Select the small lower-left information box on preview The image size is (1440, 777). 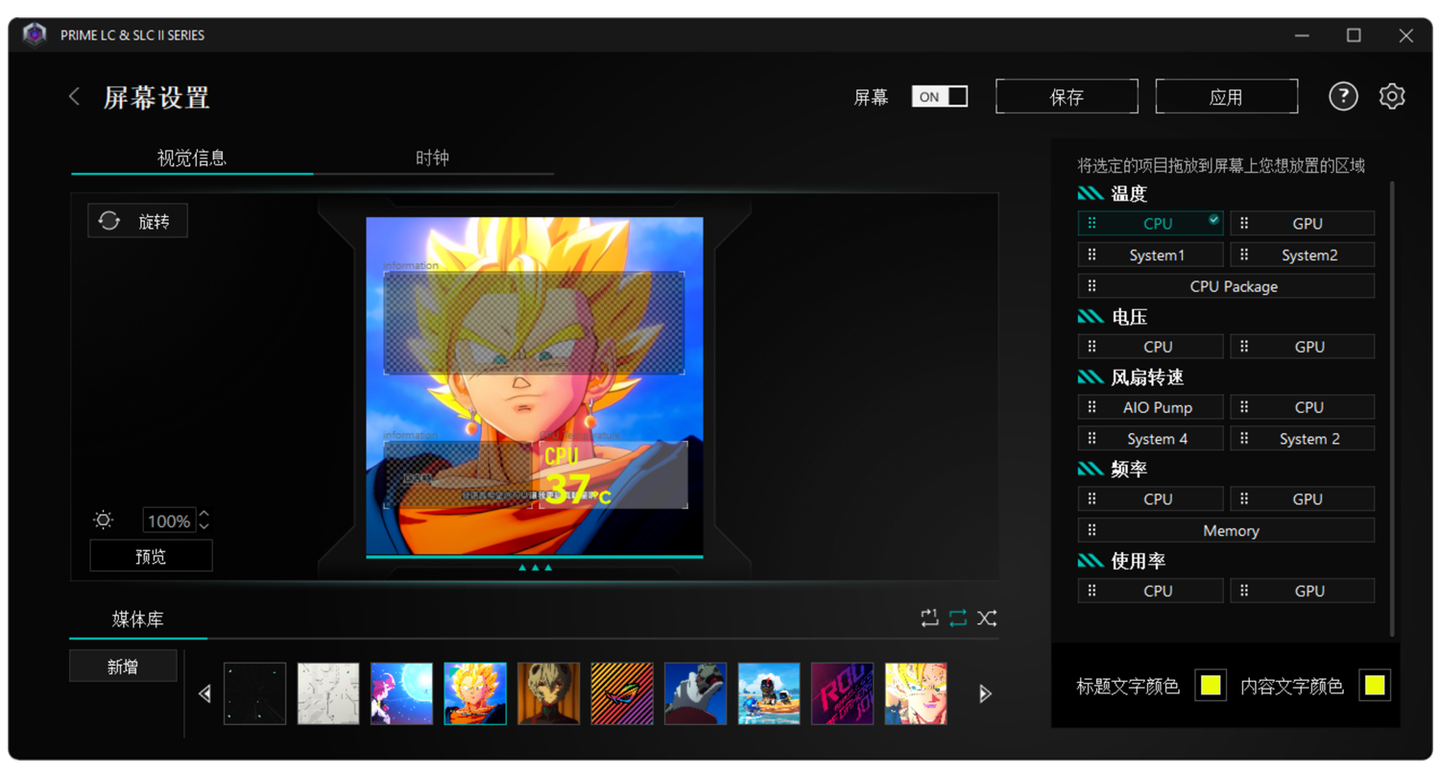458,474
